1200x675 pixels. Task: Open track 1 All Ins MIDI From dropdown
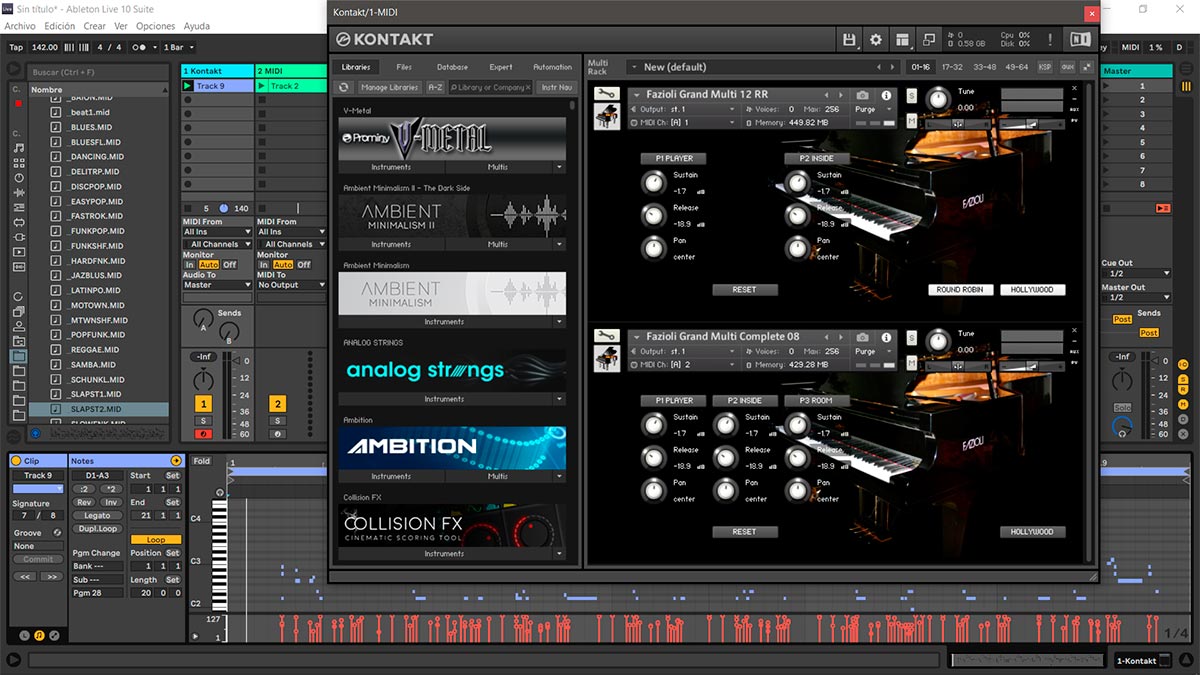click(217, 232)
